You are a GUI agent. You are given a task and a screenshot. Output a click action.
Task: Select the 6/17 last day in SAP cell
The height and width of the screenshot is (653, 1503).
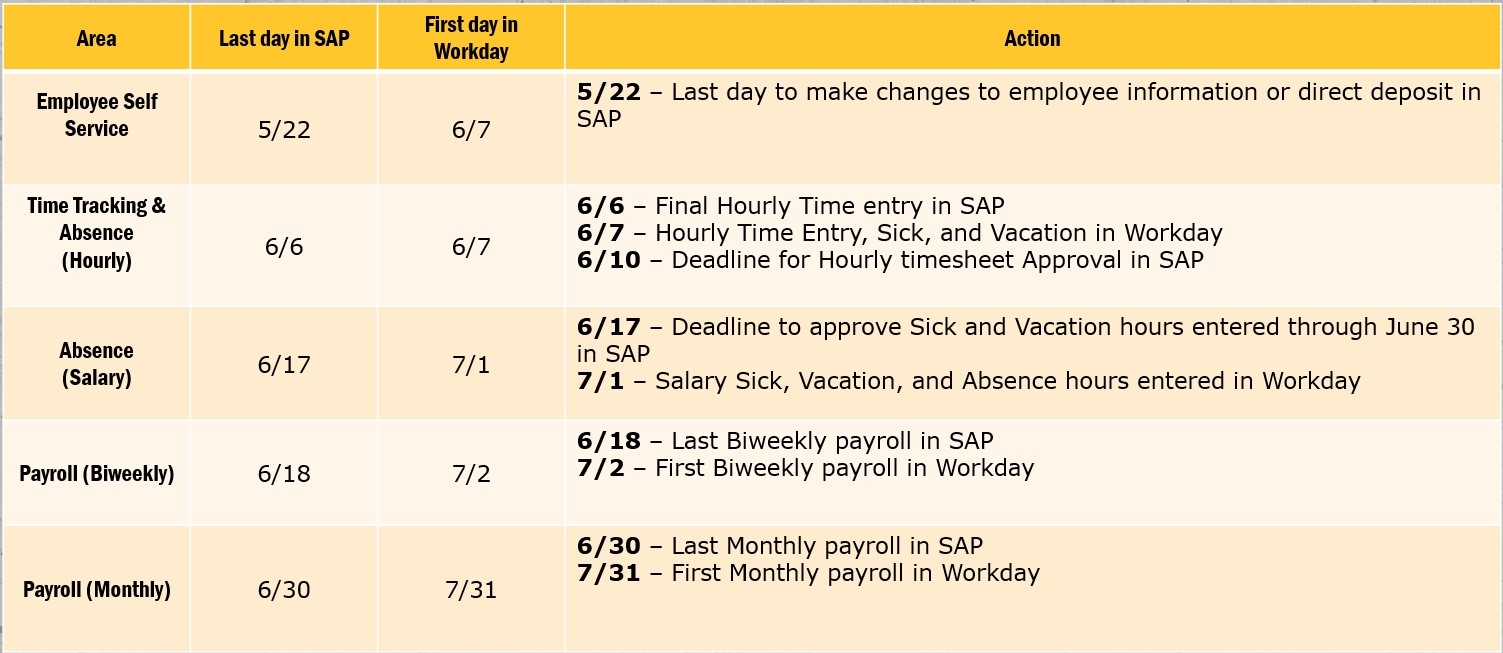pos(284,365)
